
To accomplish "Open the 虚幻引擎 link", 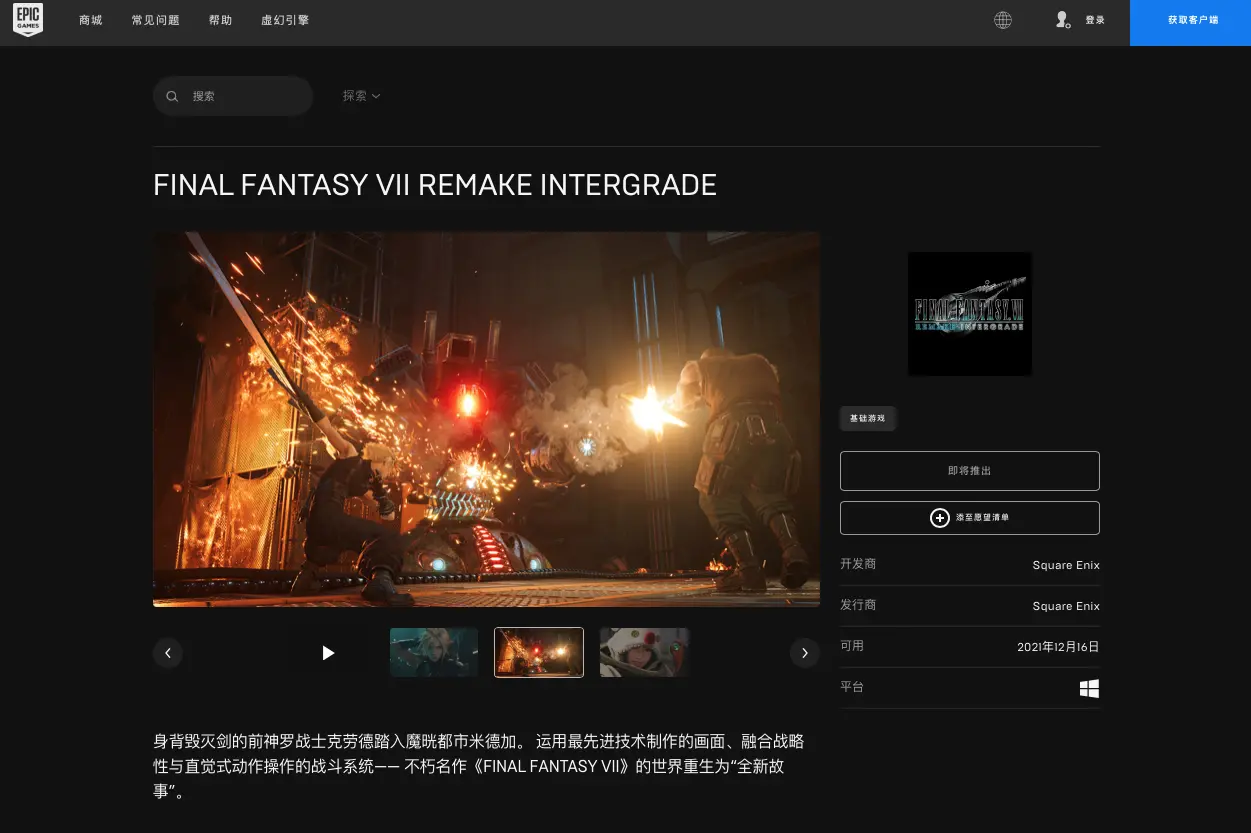I will [285, 20].
